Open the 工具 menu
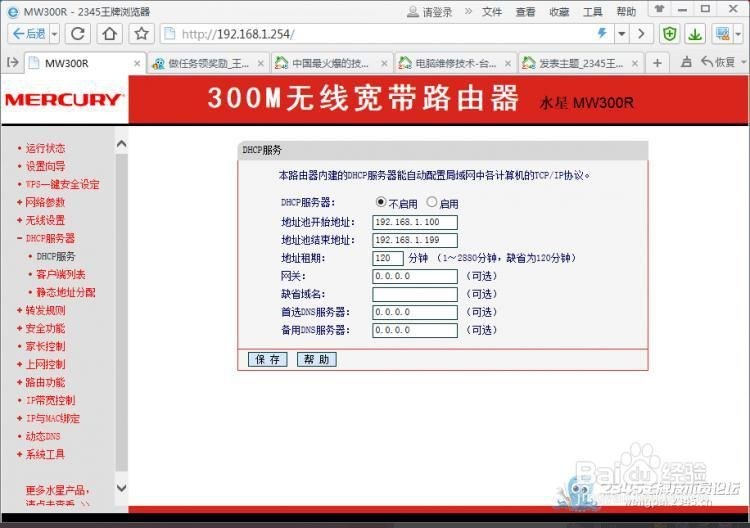750x528 pixels. [x=592, y=11]
